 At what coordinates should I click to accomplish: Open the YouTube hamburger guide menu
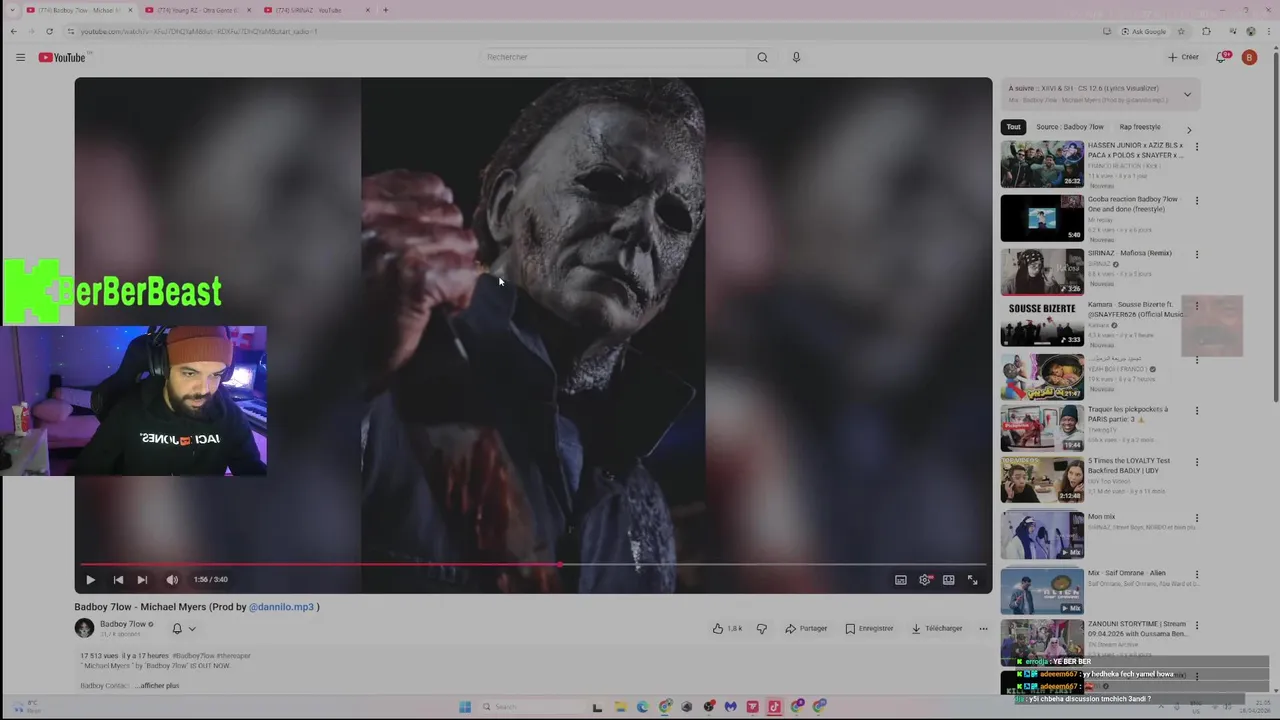(20, 57)
